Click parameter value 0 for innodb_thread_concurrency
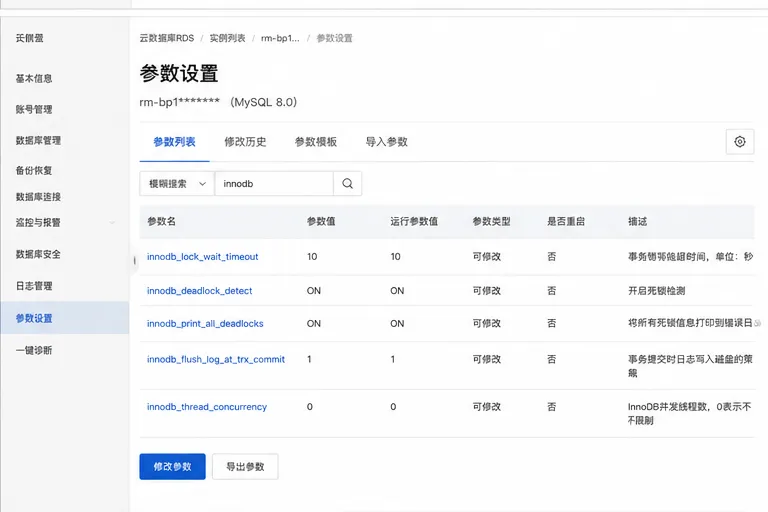Image resolution: width=768 pixels, height=512 pixels. click(x=310, y=407)
